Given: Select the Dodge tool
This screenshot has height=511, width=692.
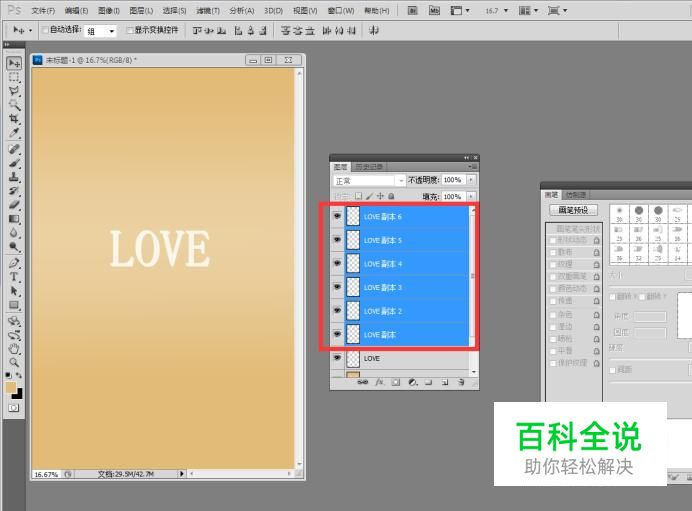Looking at the screenshot, I should point(14,246).
